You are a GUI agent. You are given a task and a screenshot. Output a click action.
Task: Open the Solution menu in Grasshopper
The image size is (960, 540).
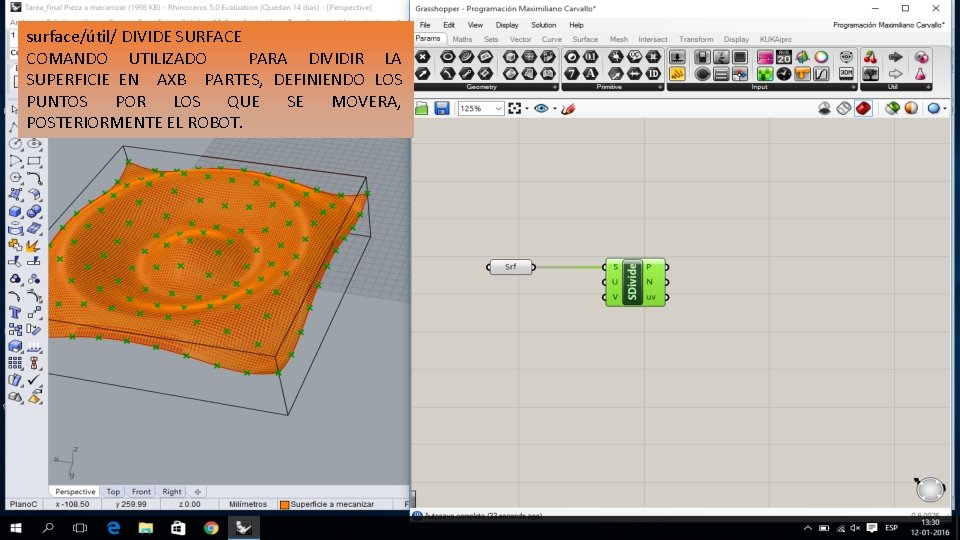[x=543, y=25]
